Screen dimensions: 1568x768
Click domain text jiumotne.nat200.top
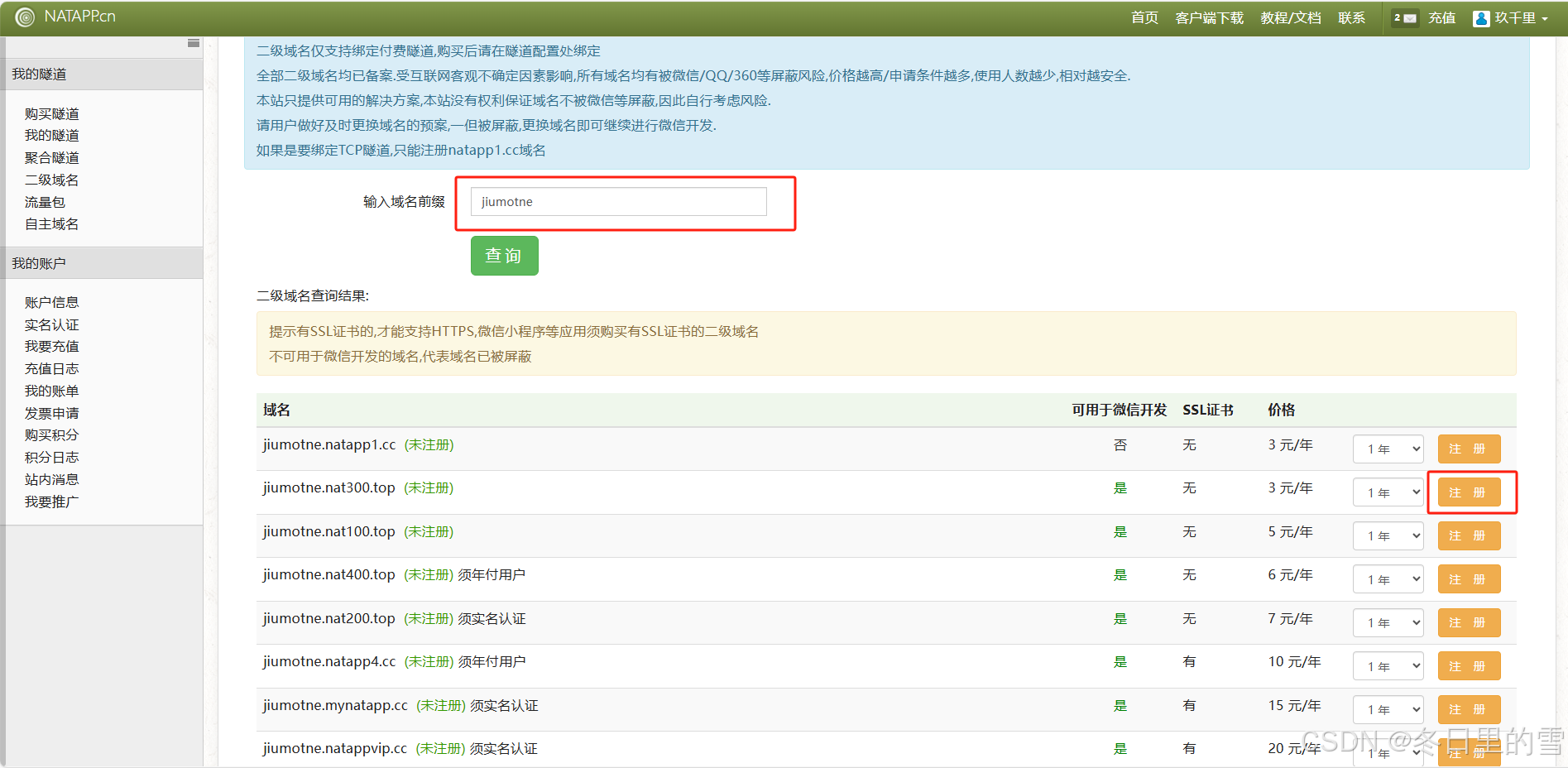point(329,619)
